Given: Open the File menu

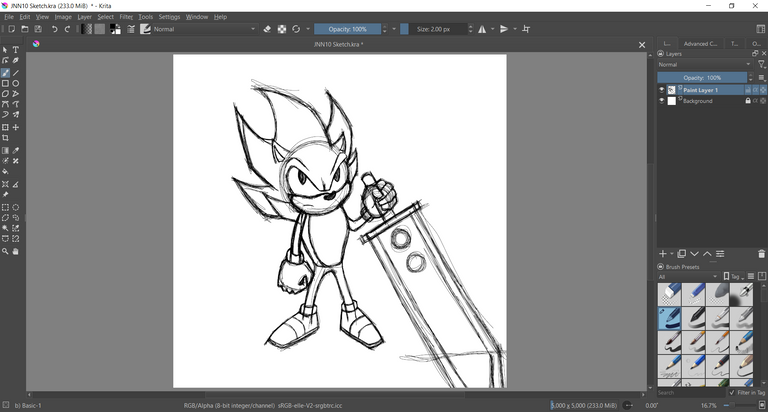Looking at the screenshot, I should [9, 17].
